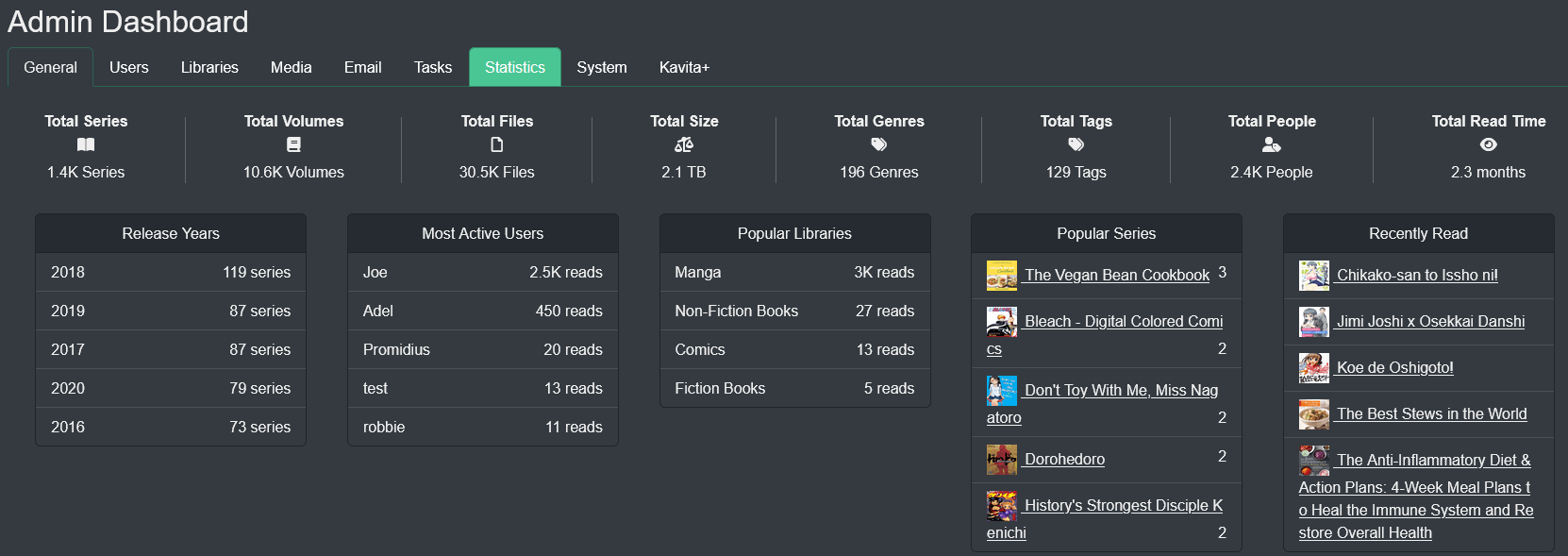Select the 2018 release year row
1568x556 pixels.
[x=171, y=272]
